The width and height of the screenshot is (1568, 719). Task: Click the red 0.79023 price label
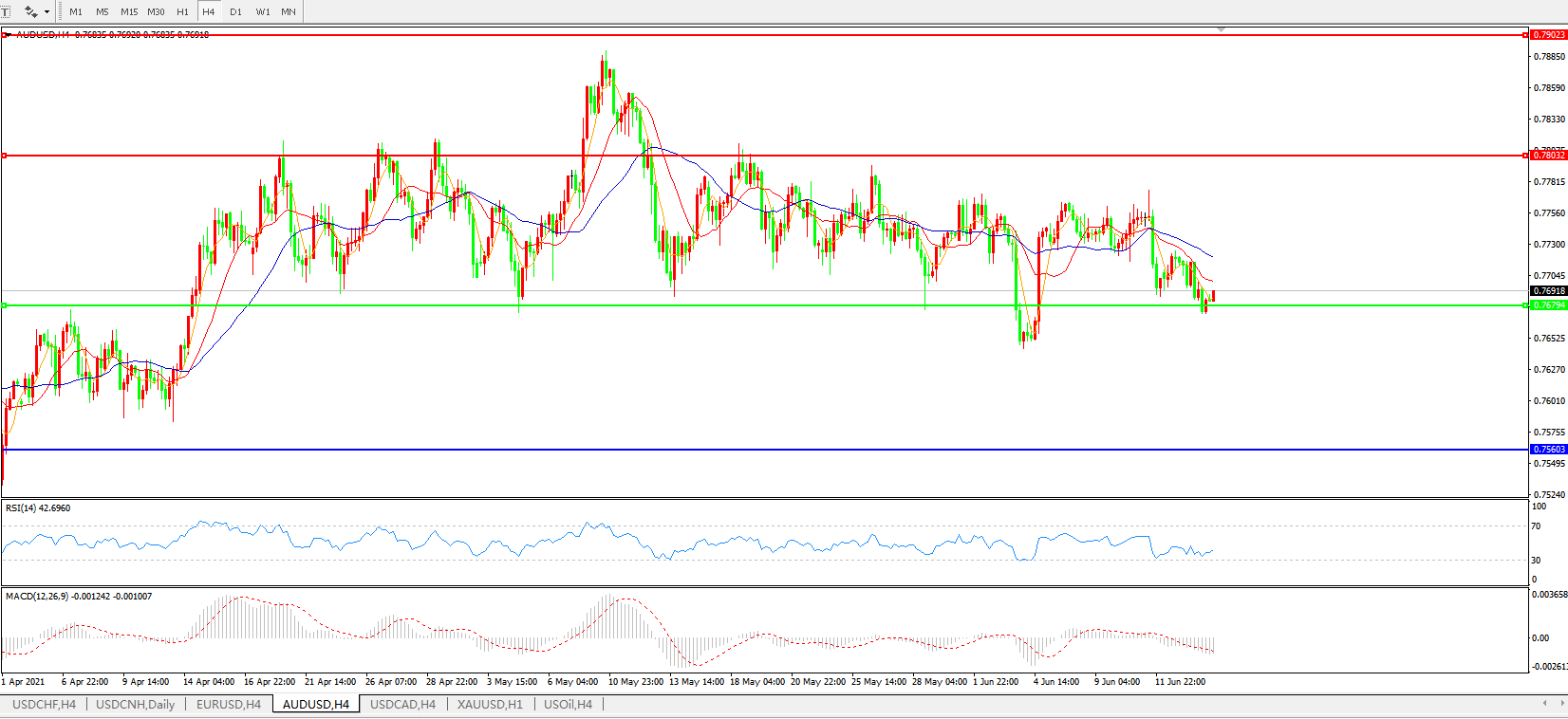point(1548,35)
